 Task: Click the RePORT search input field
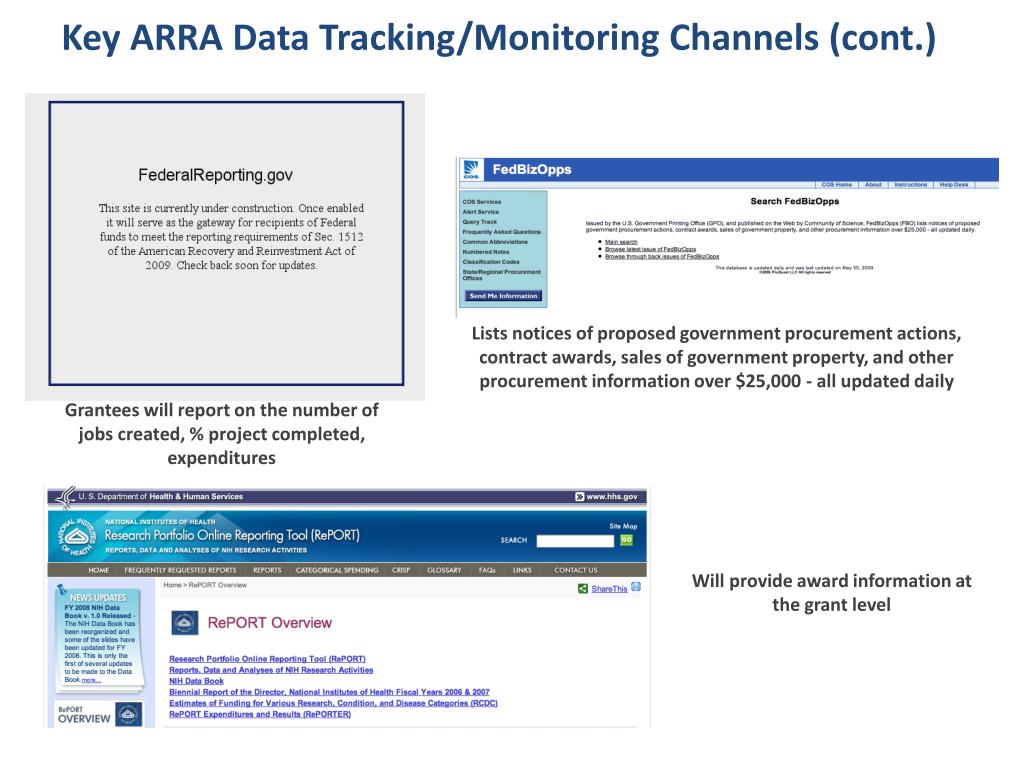tap(575, 541)
